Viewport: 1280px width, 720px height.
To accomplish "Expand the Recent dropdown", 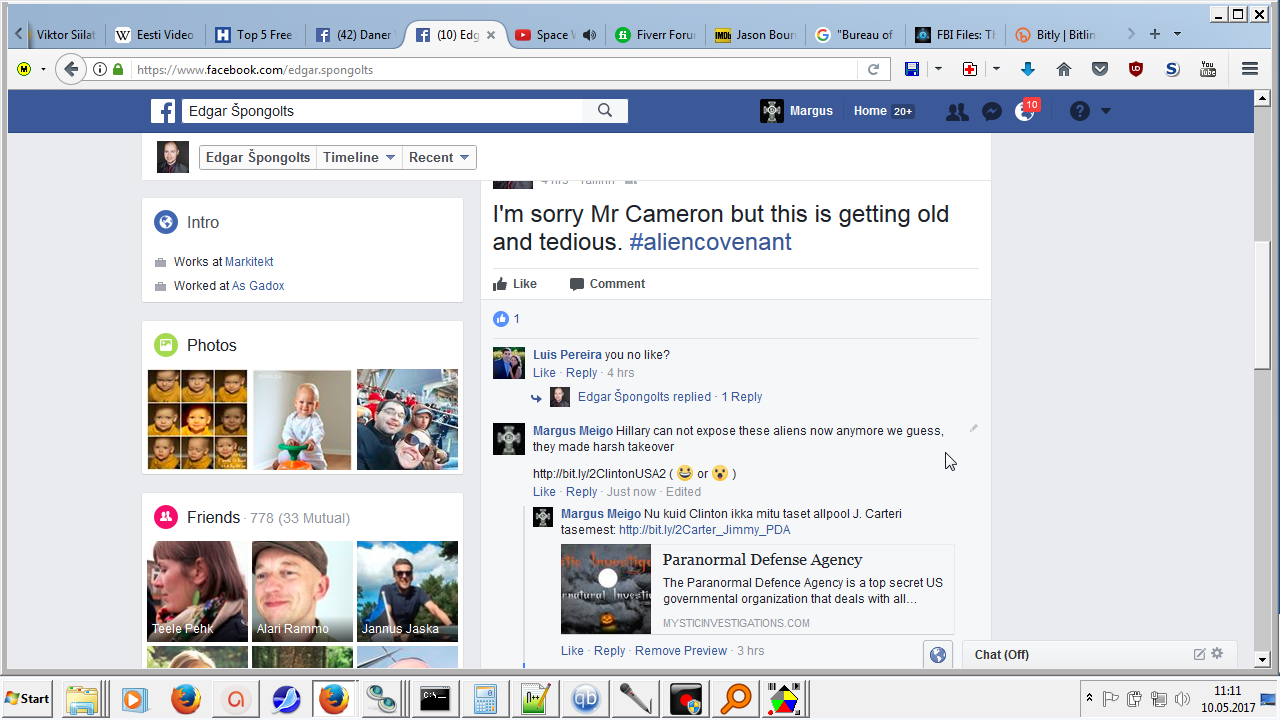I will click(x=439, y=157).
